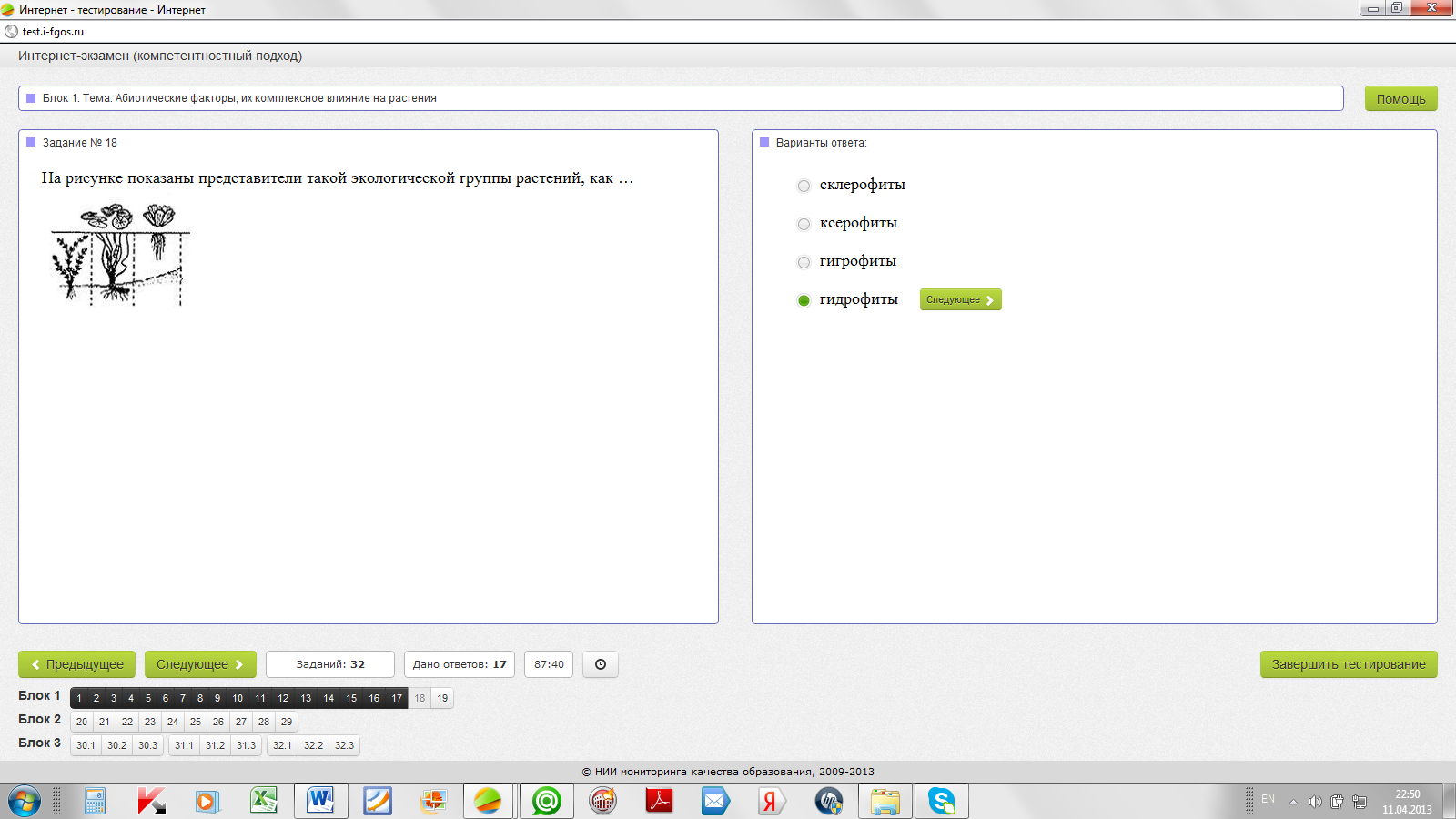The image size is (1456, 819).
Task: Open the network tray icon
Action: pyautogui.click(x=1360, y=802)
